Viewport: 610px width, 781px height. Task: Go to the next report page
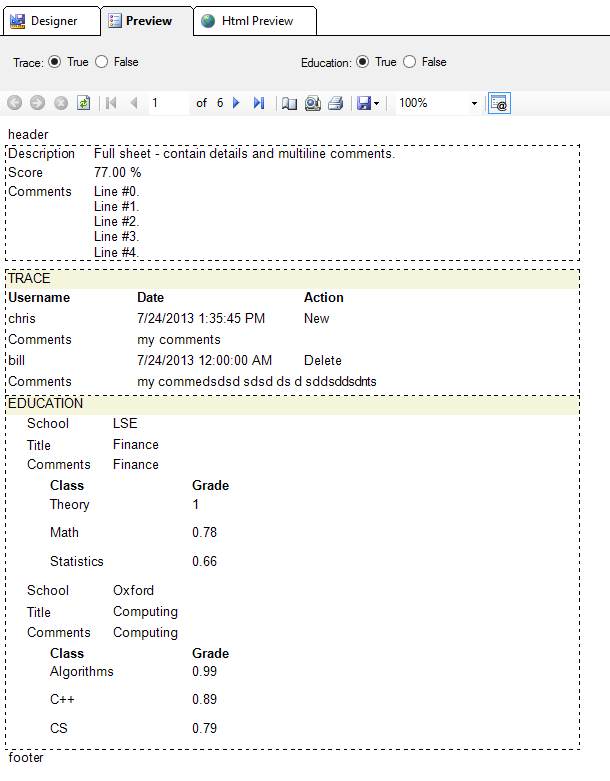(237, 103)
